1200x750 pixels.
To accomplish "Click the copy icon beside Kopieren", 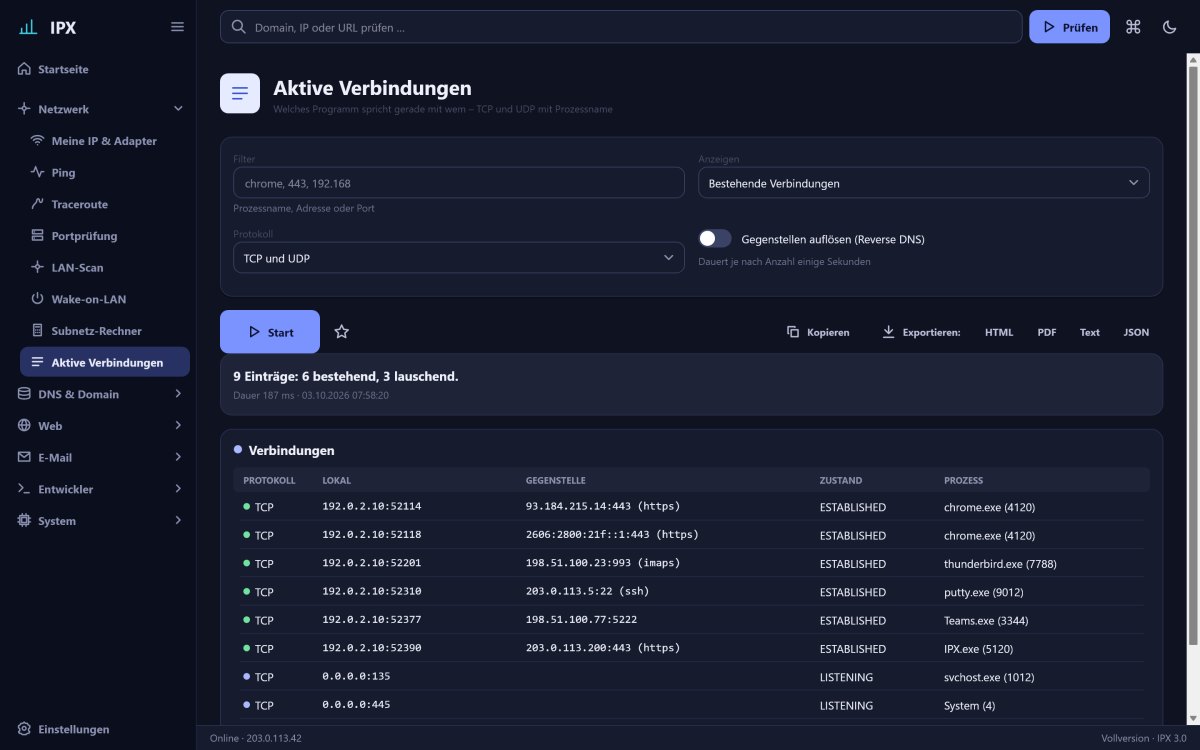I will click(793, 332).
